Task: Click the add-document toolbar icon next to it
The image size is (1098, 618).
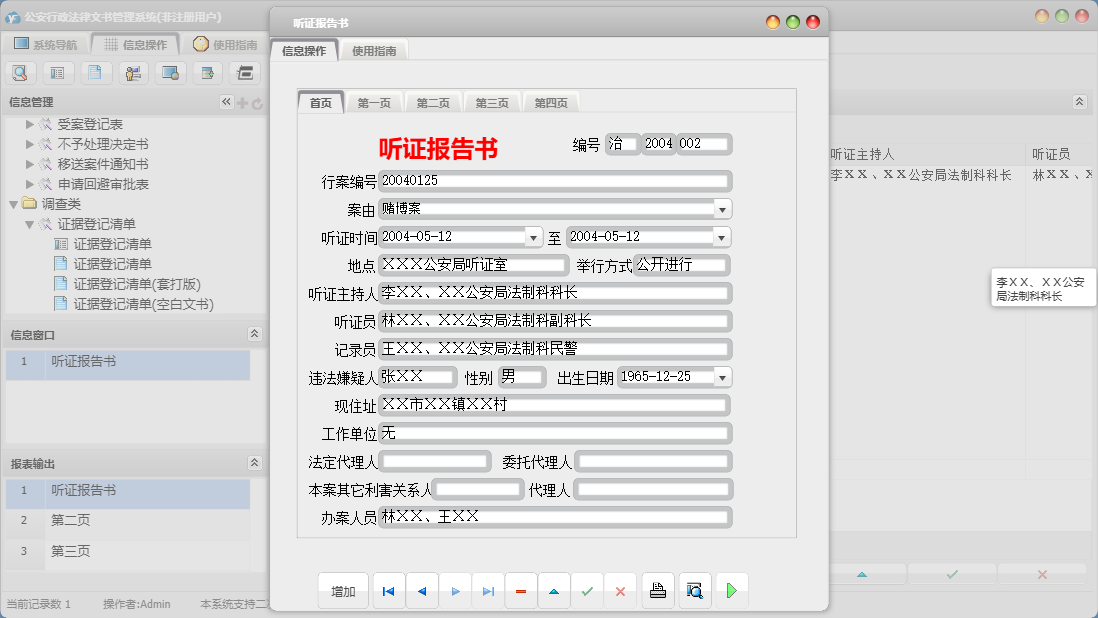Action: tap(207, 72)
